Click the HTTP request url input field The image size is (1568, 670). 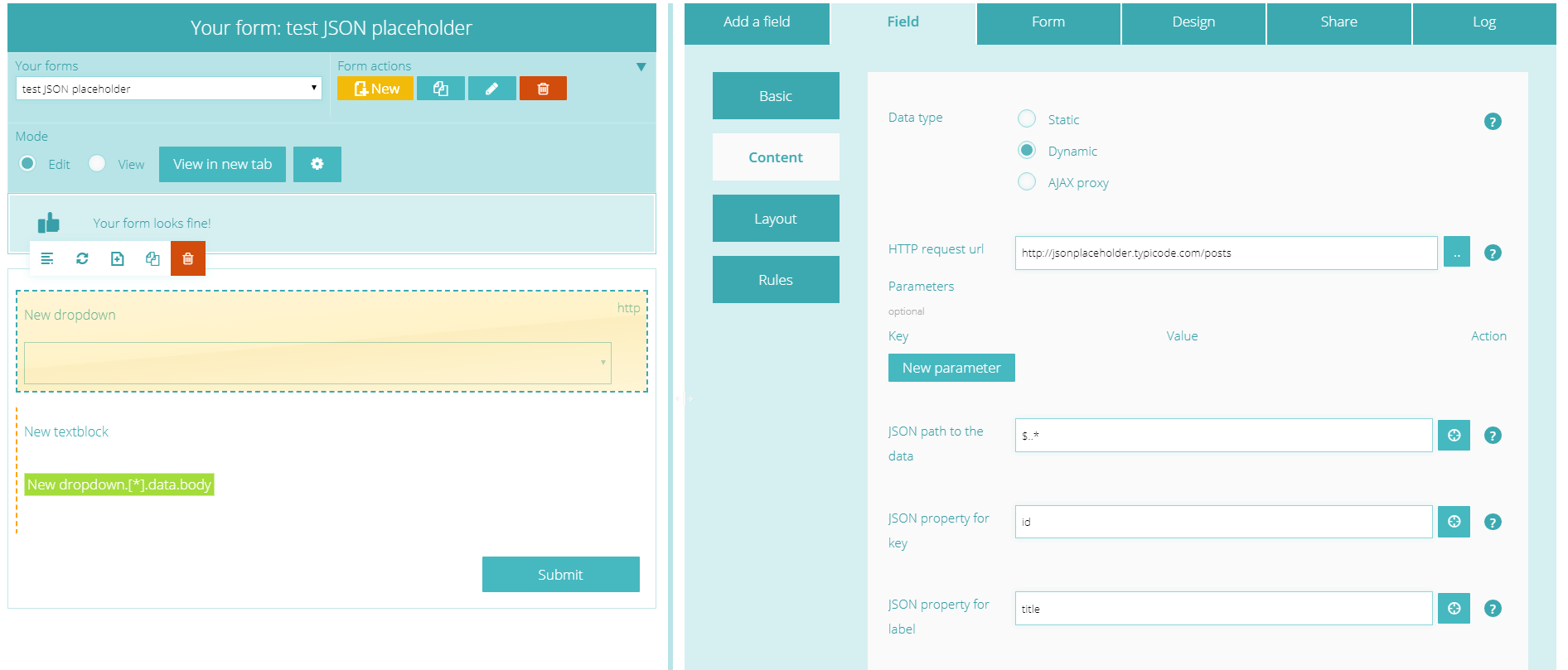1226,253
